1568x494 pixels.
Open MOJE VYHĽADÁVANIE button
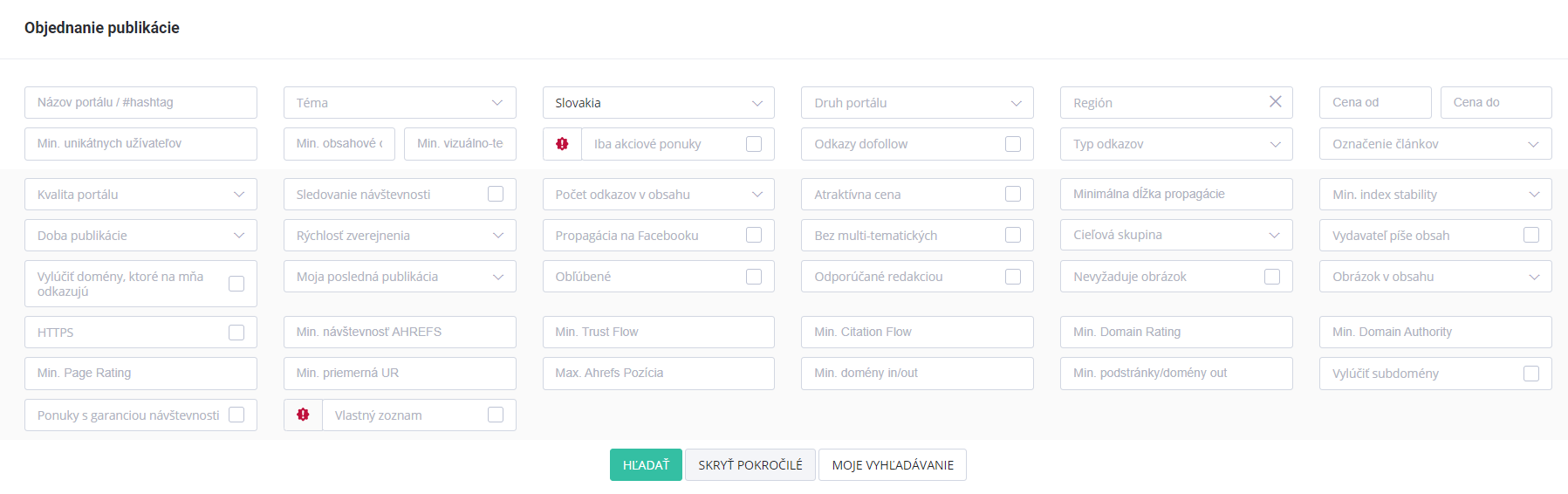point(892,465)
